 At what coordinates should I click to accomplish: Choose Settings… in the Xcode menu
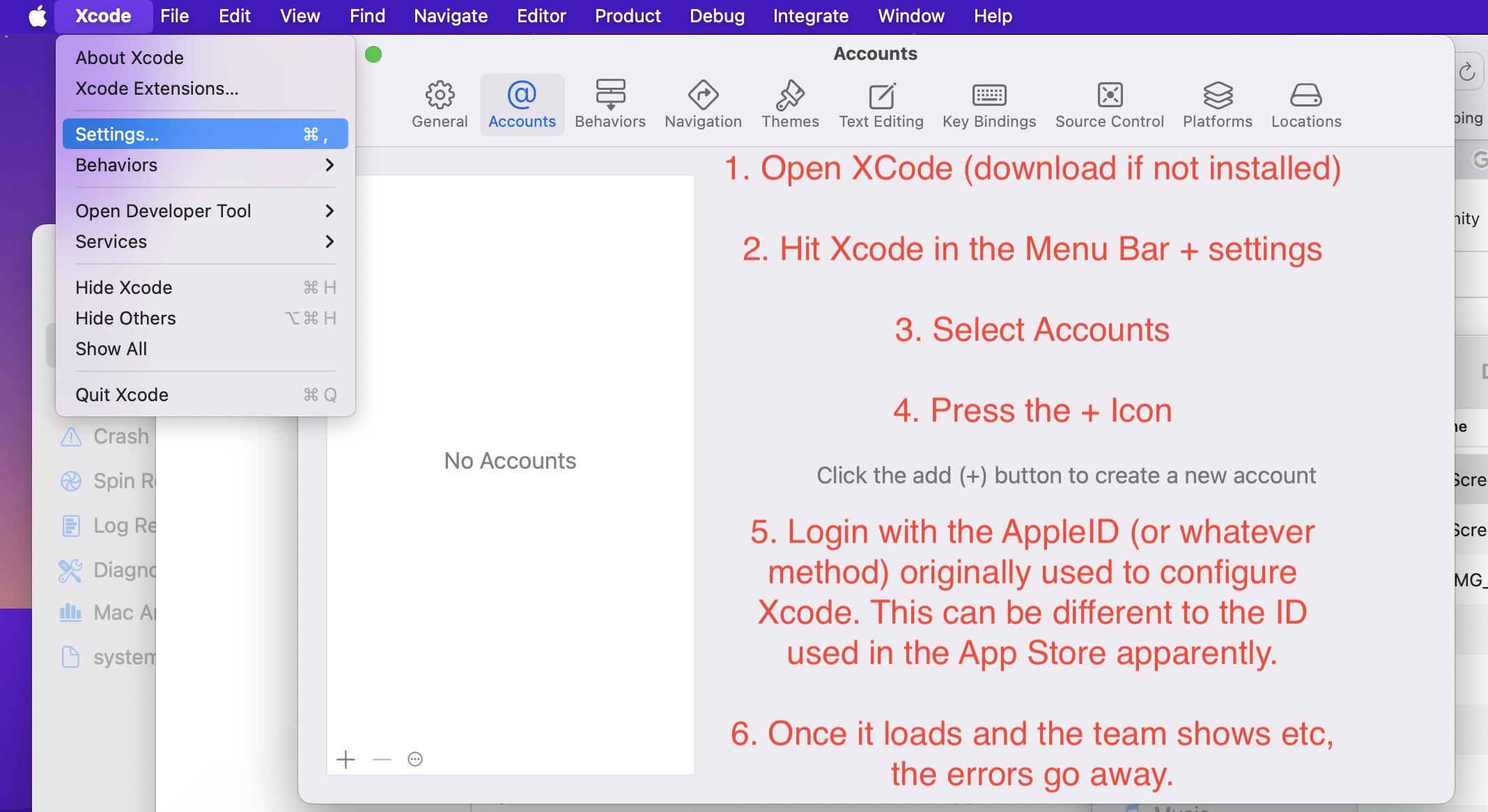[x=205, y=134]
